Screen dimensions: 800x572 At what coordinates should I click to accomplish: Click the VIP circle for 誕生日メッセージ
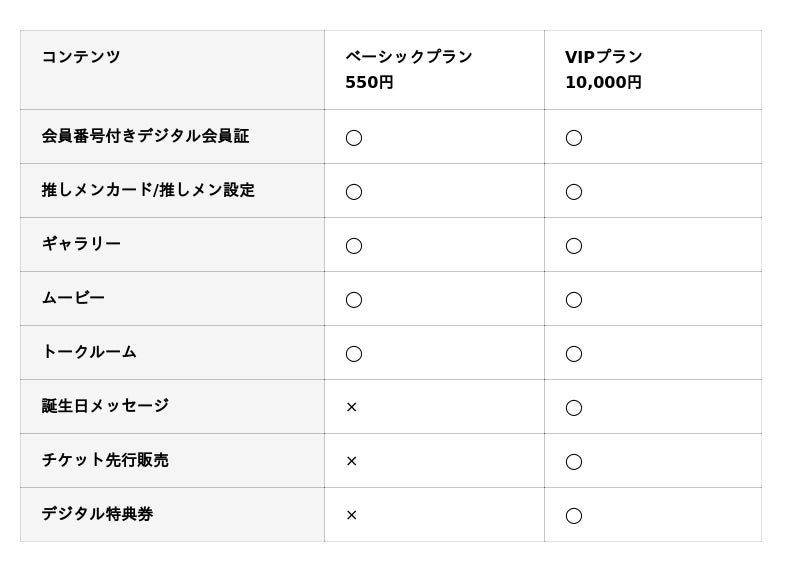(x=574, y=407)
